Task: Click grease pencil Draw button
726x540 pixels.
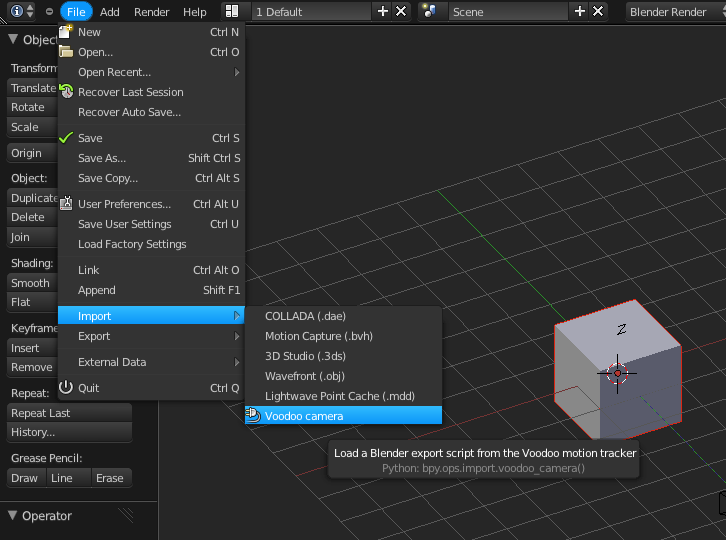Action: [x=26, y=478]
